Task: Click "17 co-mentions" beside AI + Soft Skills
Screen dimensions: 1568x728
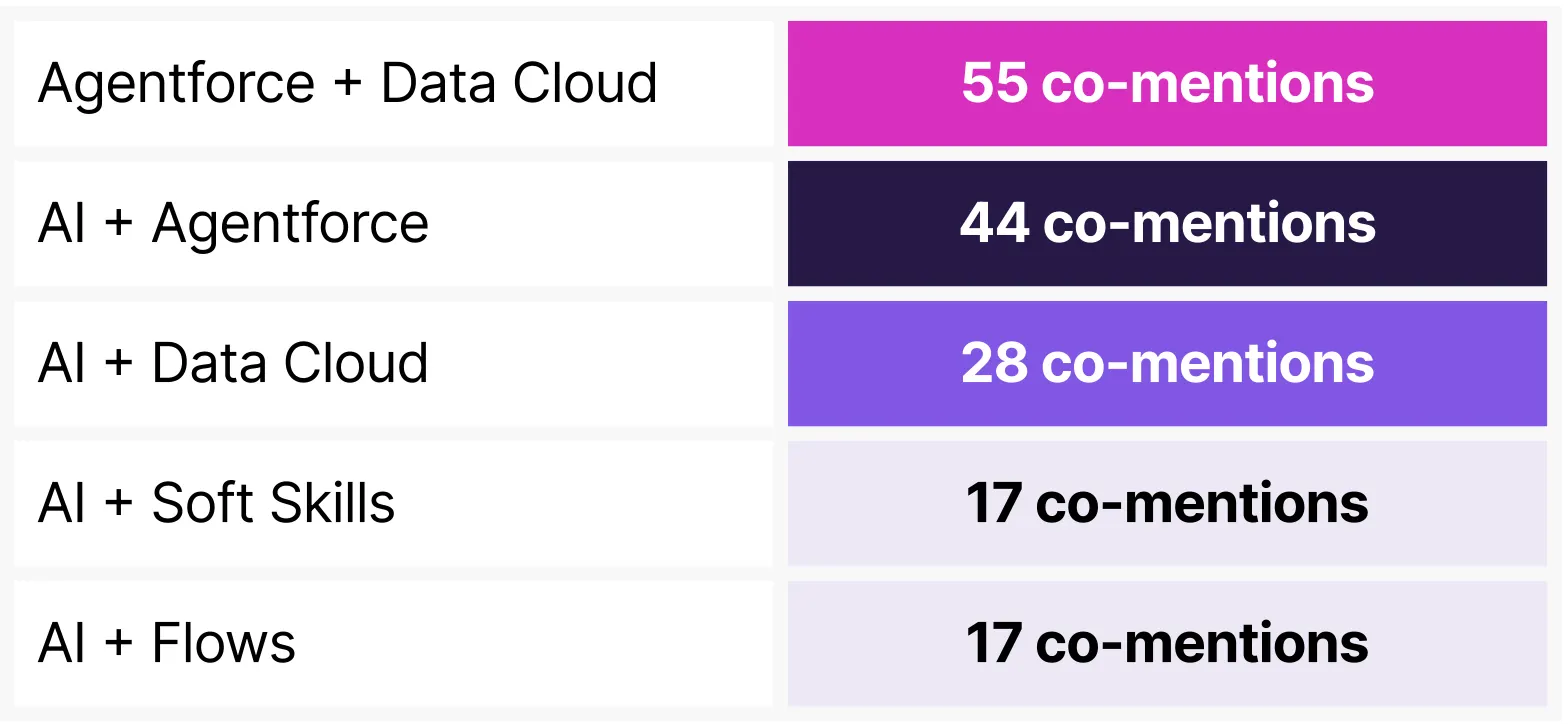Action: [1167, 503]
